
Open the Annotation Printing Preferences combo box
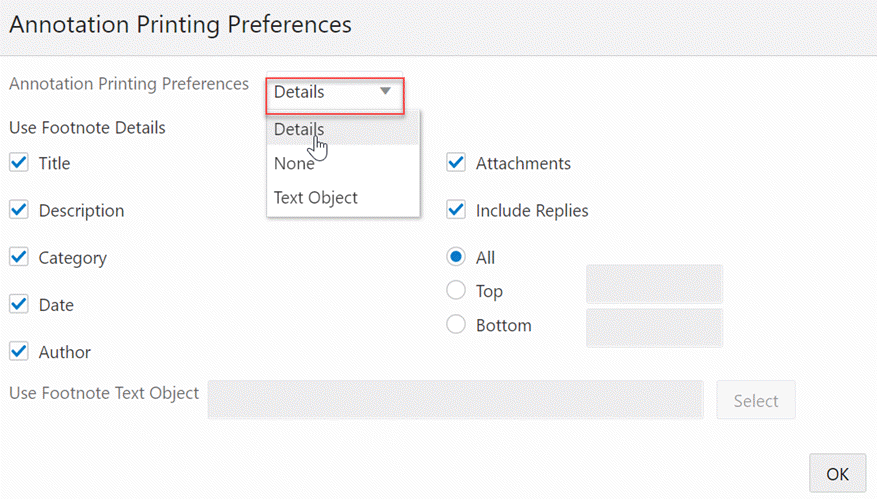pos(334,93)
